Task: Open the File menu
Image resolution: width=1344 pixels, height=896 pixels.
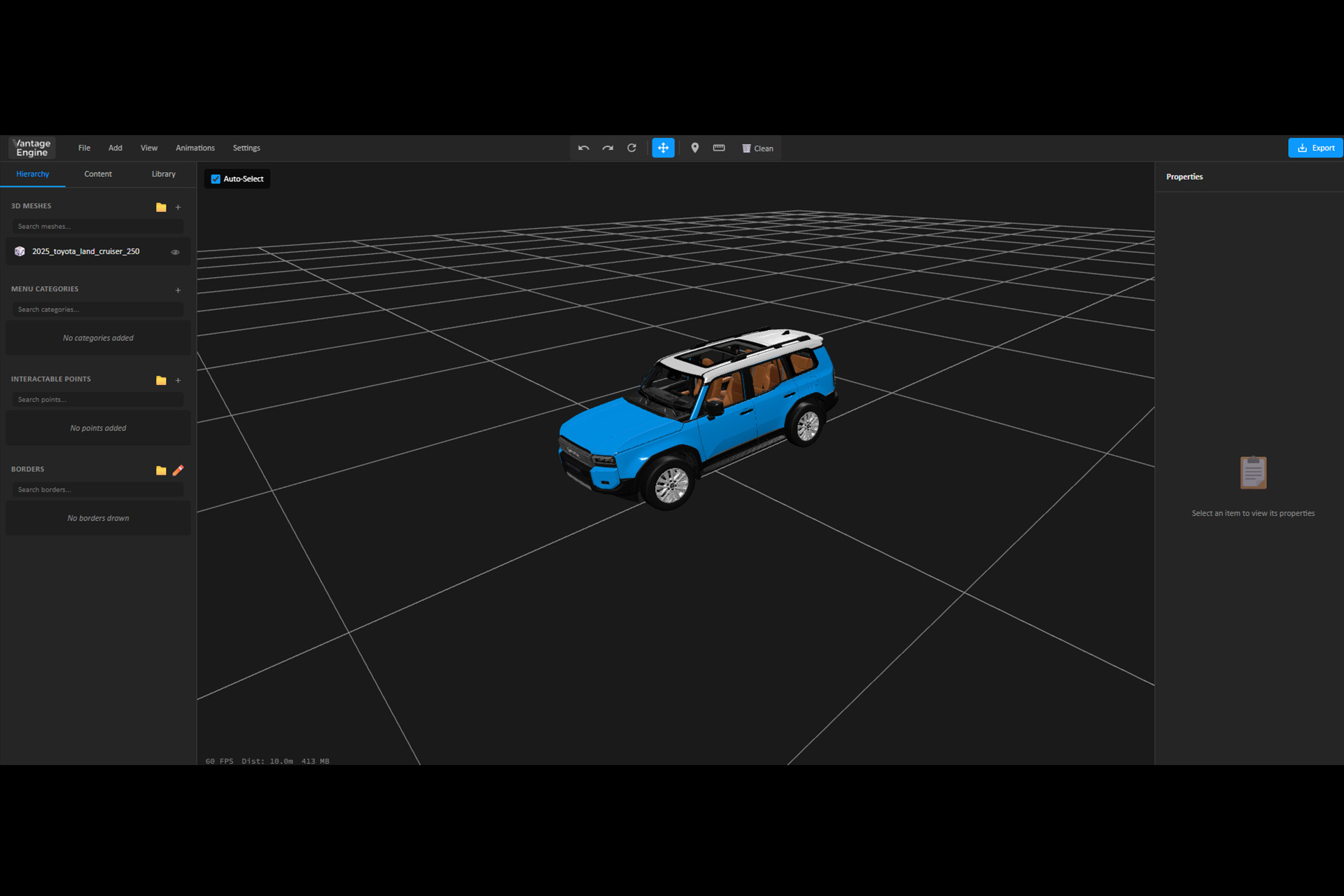Action: [84, 148]
